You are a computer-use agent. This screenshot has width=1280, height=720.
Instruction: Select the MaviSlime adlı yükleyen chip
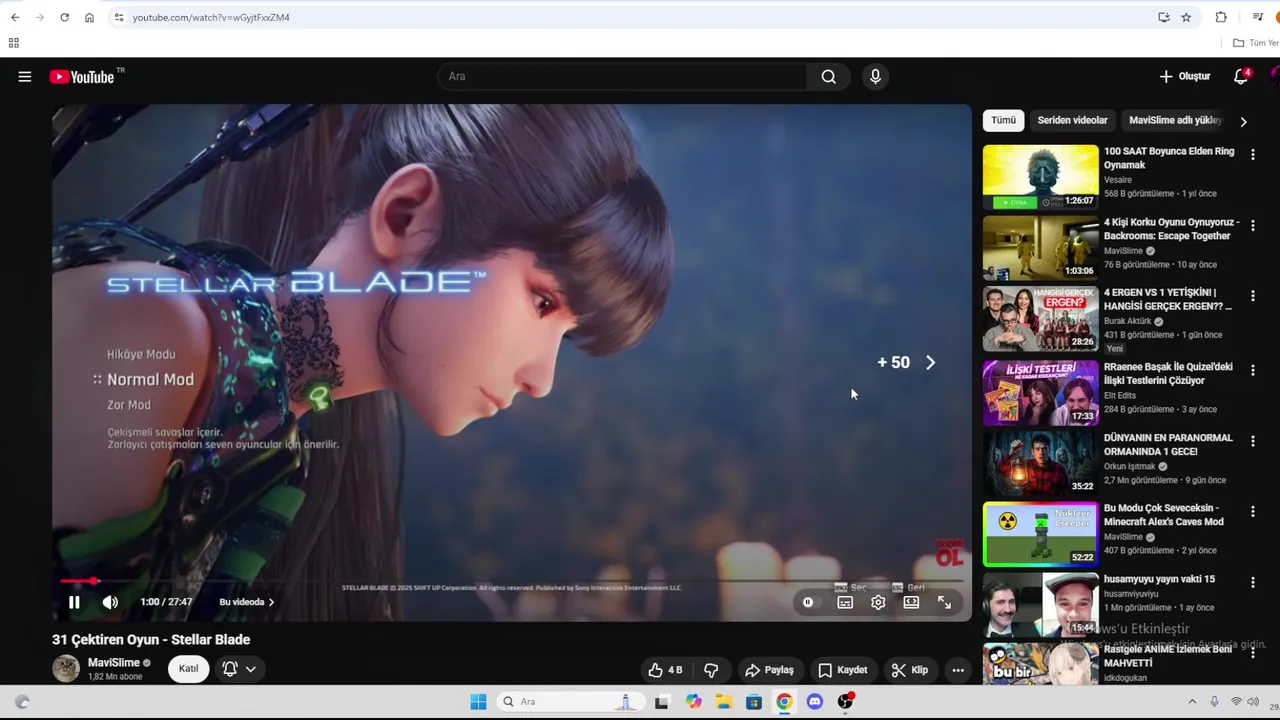1175,120
